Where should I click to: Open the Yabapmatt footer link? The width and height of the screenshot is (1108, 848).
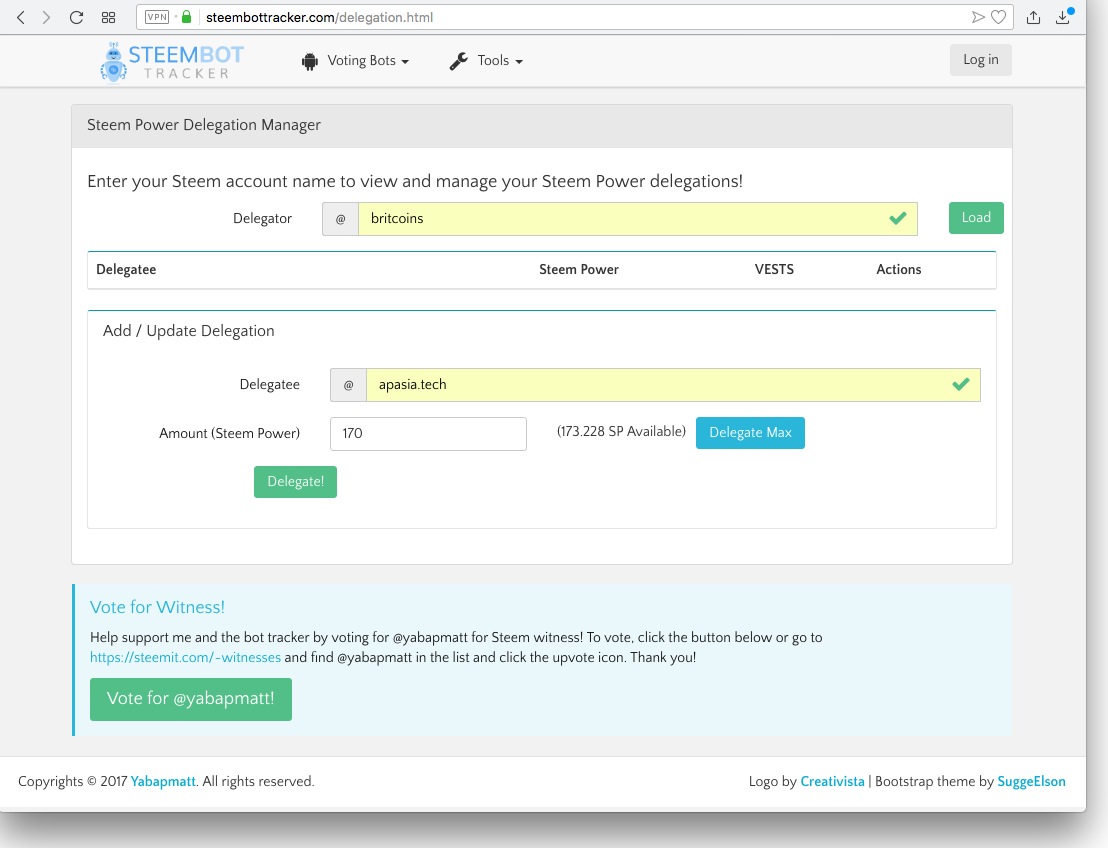click(163, 782)
